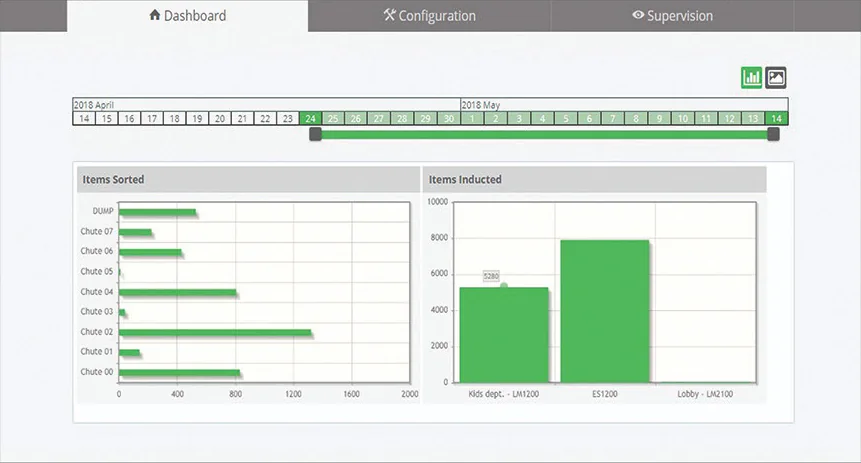Click the 2018 May month header
861x463 pixels.
pyautogui.click(x=624, y=105)
